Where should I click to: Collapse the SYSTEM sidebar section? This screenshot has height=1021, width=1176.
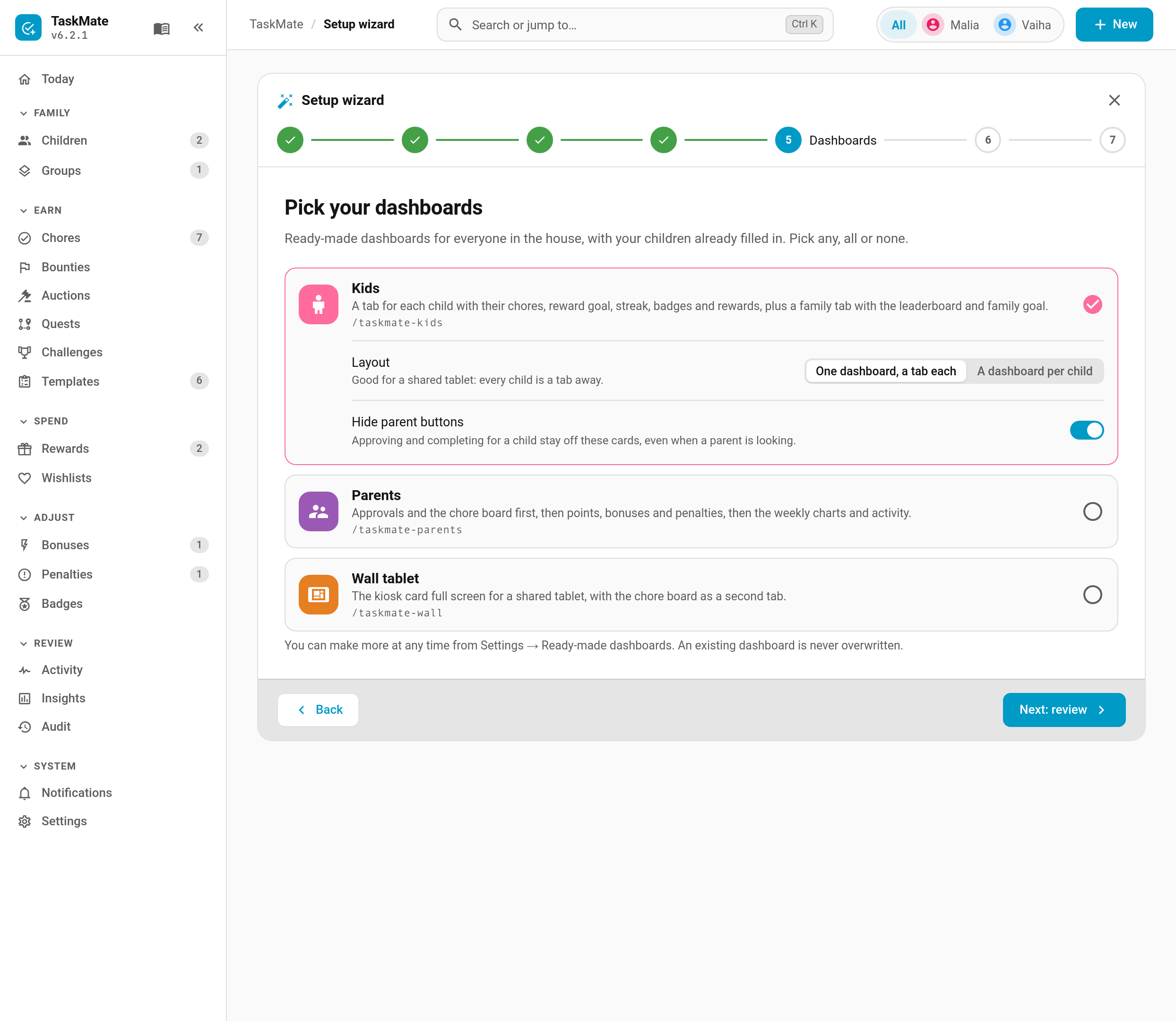pyautogui.click(x=48, y=766)
